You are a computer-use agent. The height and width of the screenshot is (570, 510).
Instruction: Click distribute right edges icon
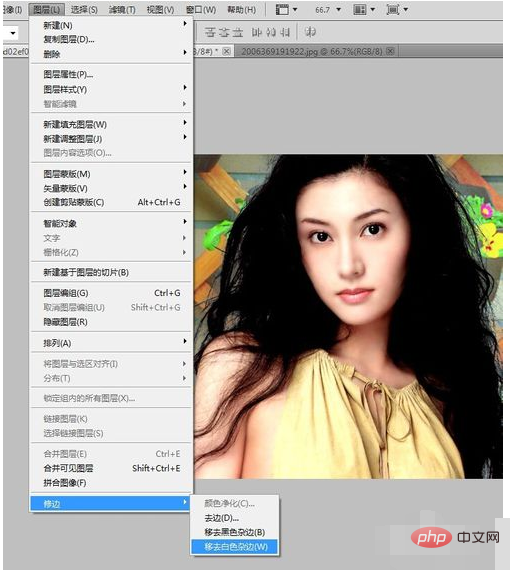pos(285,32)
